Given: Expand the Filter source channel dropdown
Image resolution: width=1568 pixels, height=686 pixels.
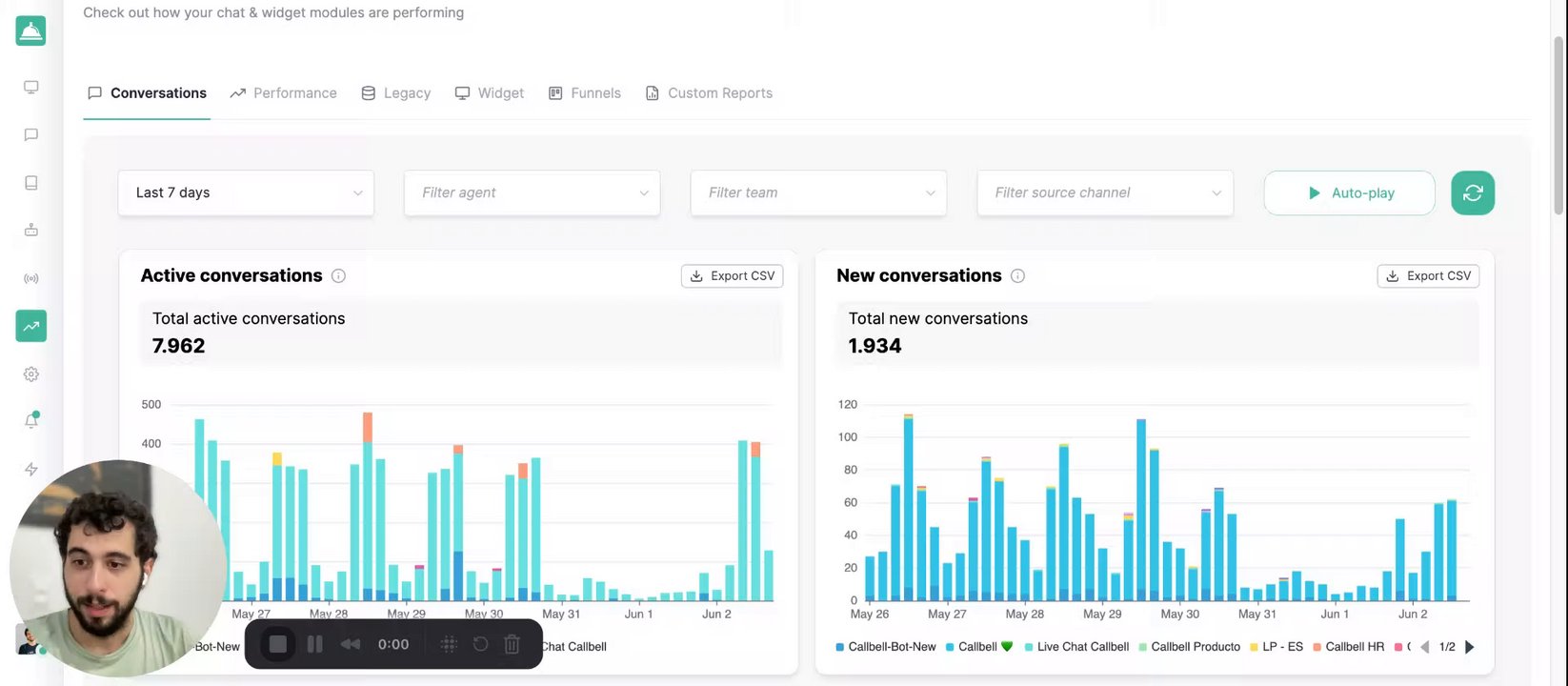Looking at the screenshot, I should click(1105, 192).
